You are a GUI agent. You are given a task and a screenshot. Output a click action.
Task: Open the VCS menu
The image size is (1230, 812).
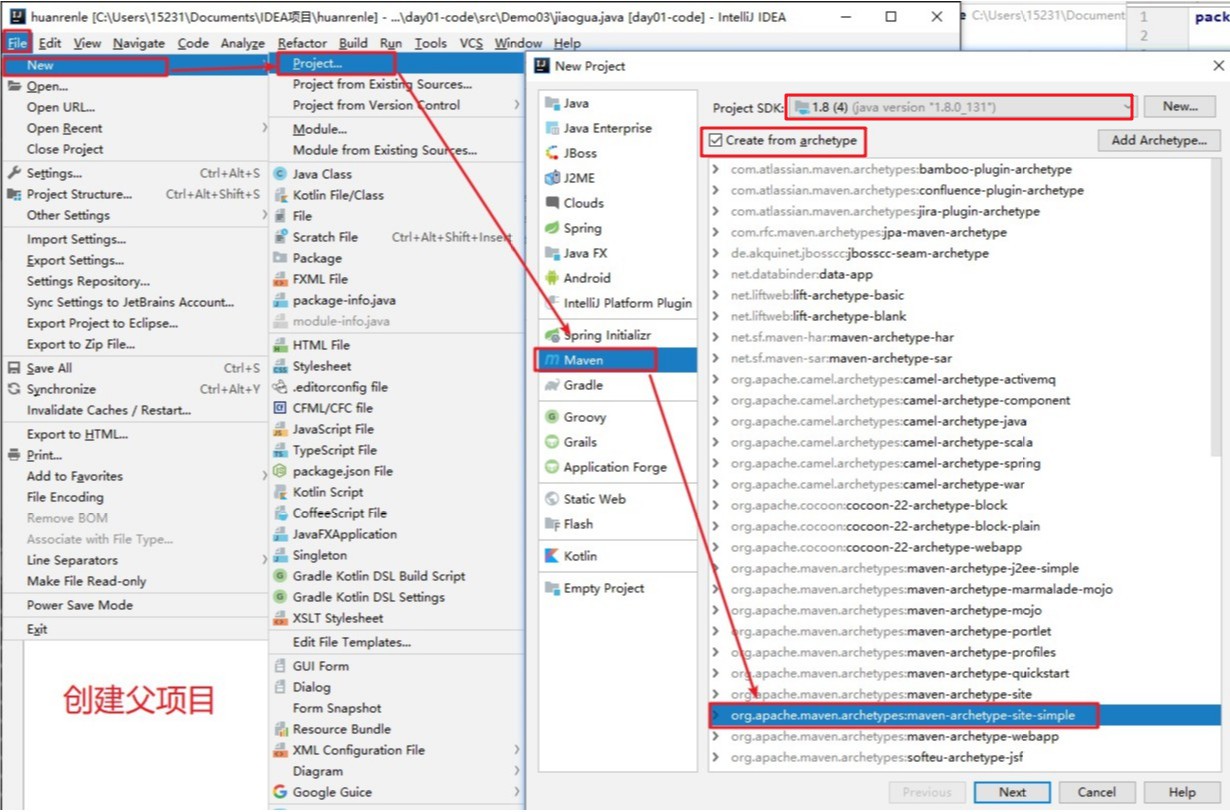[x=471, y=43]
